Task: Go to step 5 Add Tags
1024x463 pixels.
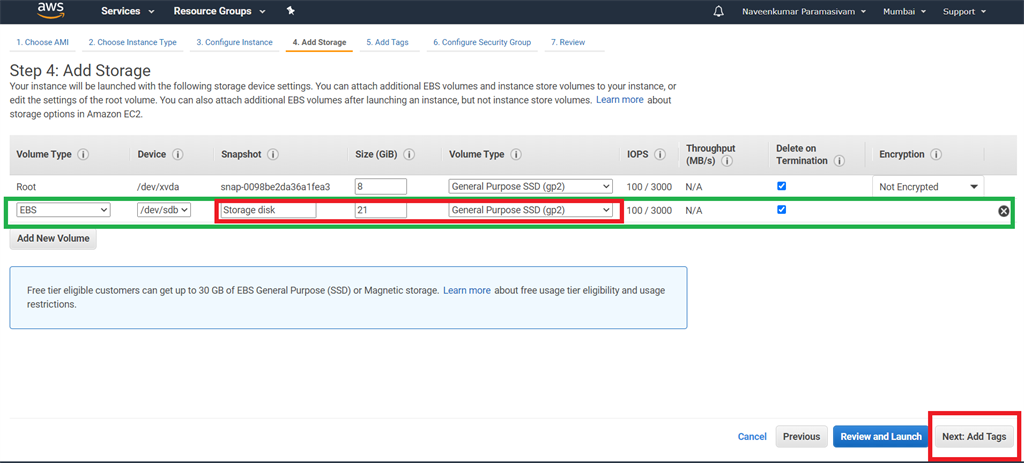Action: click(x=387, y=42)
